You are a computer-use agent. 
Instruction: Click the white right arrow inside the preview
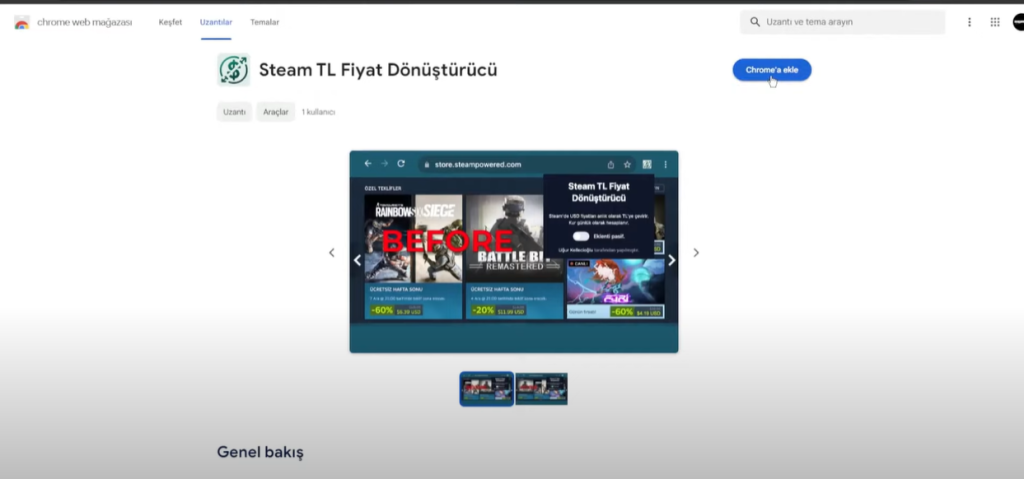pyautogui.click(x=671, y=260)
